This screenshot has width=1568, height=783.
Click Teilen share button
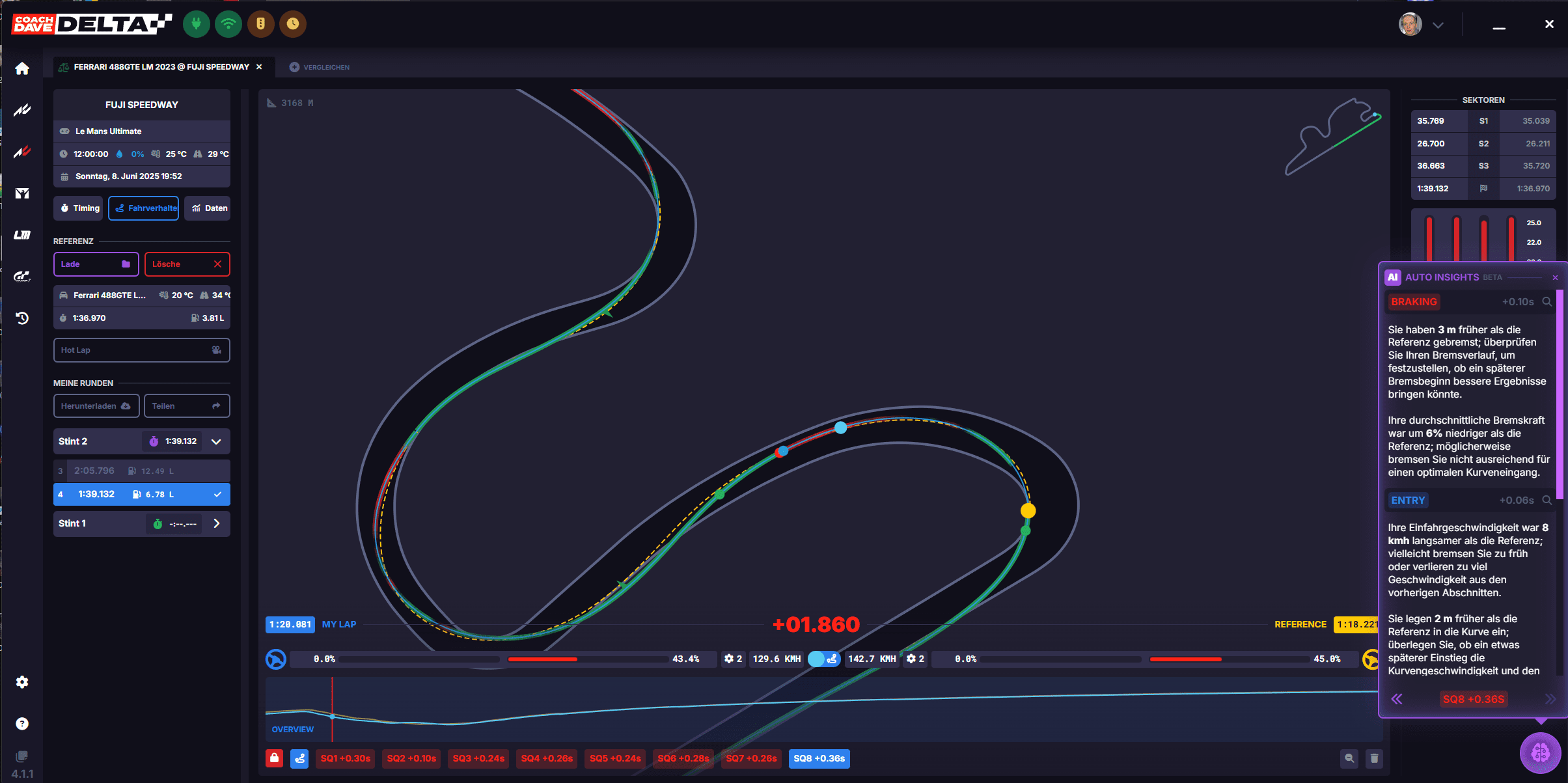187,406
